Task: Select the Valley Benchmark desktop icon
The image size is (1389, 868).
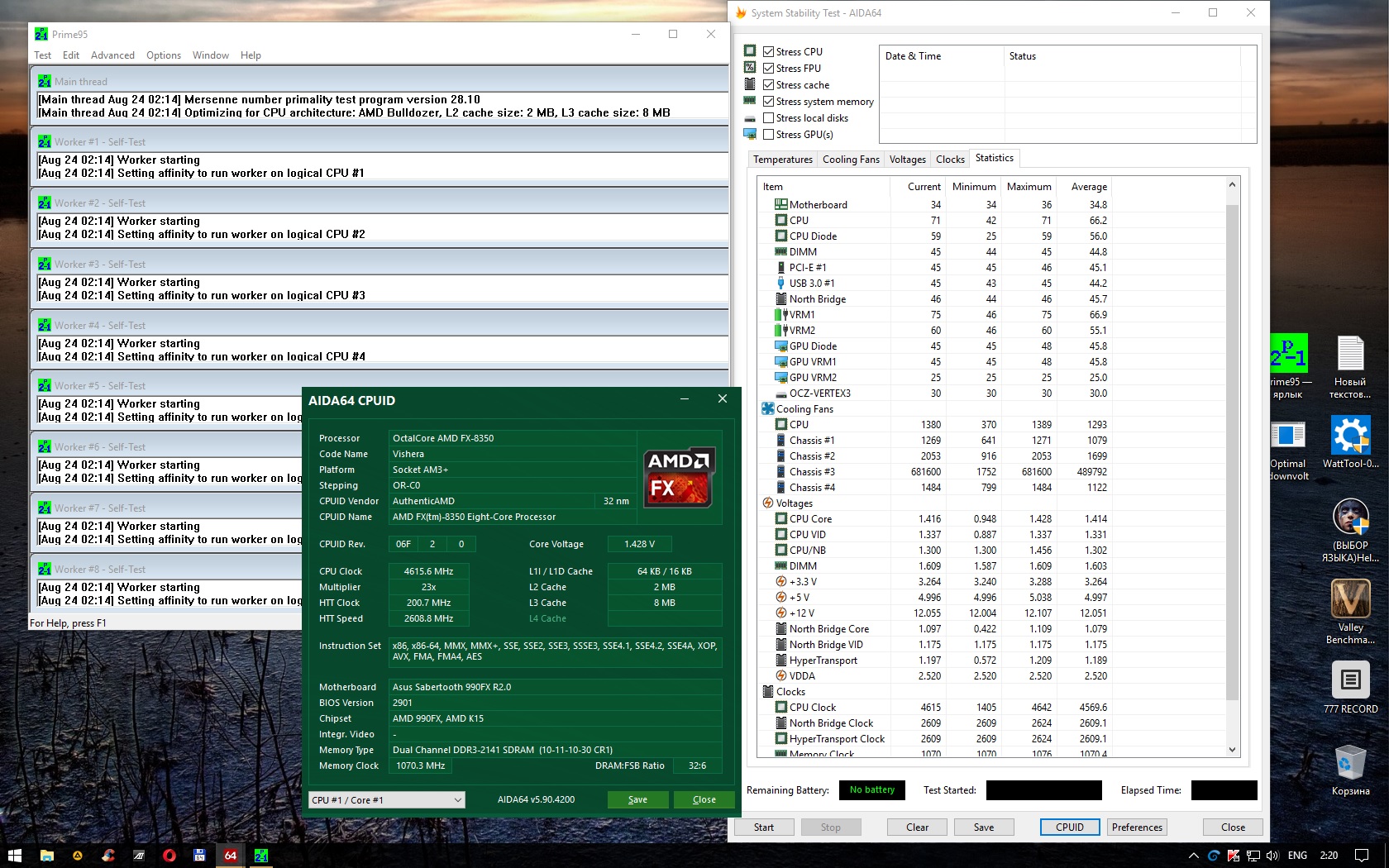Action: (x=1351, y=612)
